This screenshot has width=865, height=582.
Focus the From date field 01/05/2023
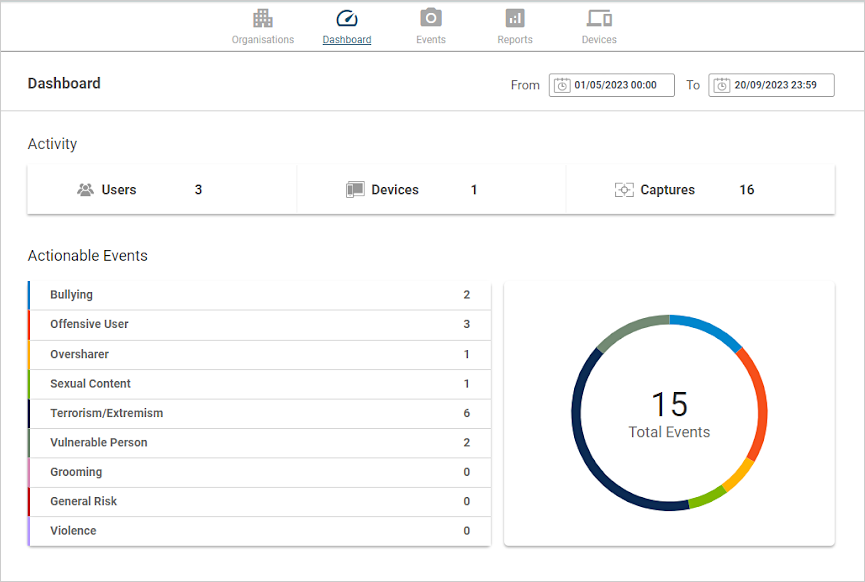(611, 85)
